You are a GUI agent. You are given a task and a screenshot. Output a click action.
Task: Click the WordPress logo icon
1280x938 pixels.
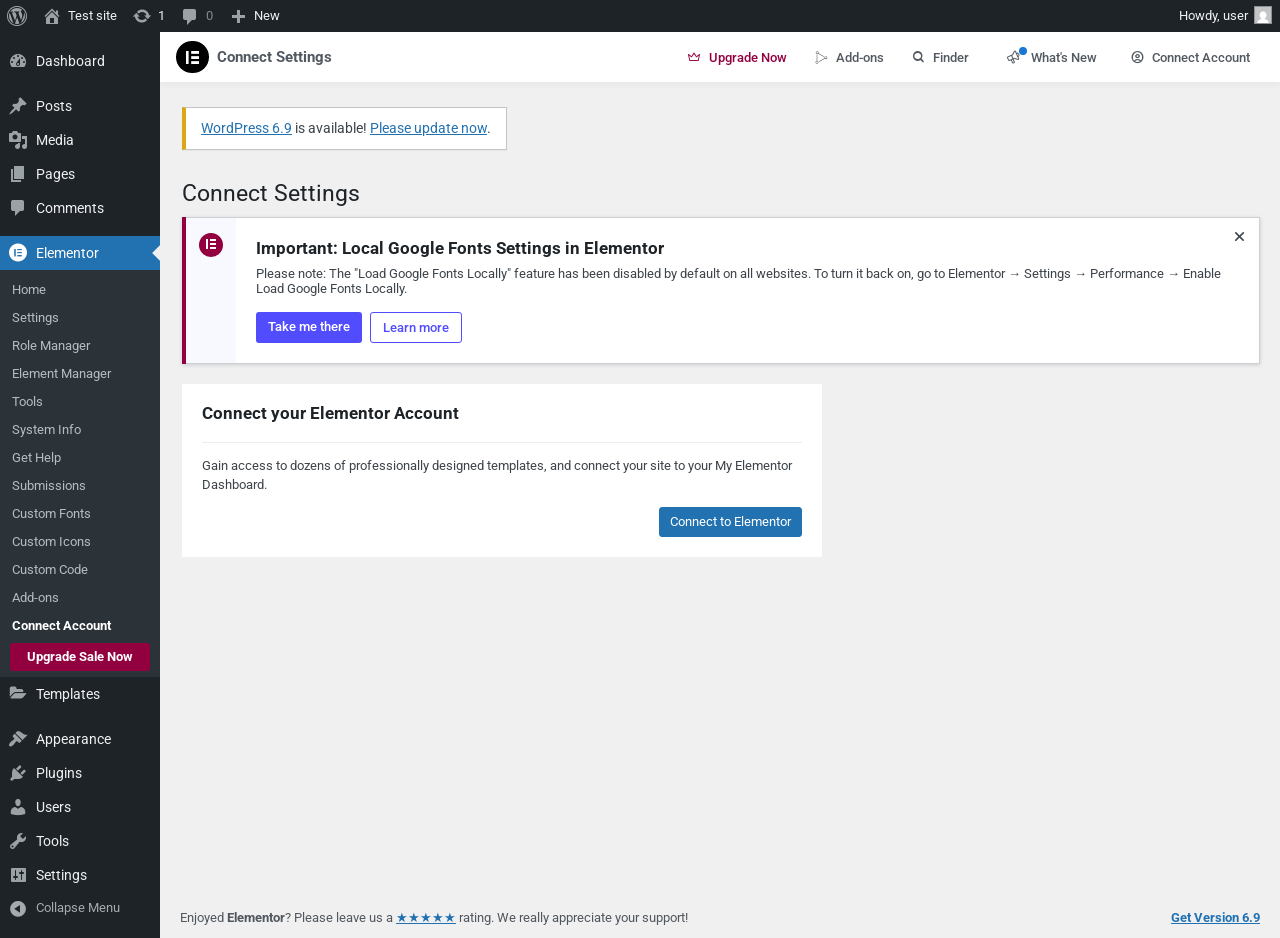pos(17,16)
